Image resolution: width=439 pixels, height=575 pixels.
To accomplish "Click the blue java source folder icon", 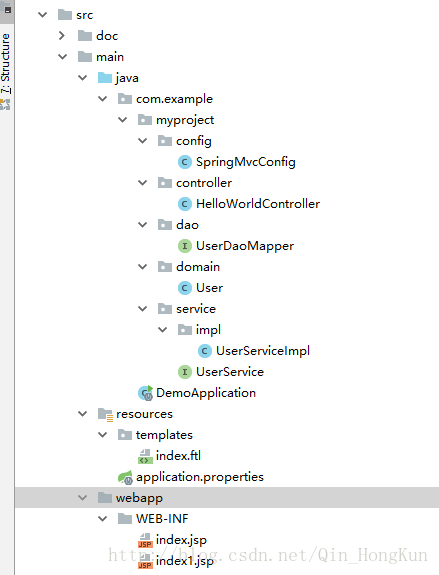I will 105,78.
